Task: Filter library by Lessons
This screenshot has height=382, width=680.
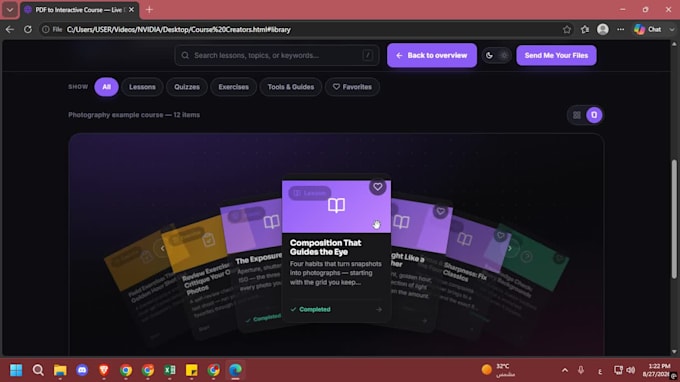Action: point(142,87)
